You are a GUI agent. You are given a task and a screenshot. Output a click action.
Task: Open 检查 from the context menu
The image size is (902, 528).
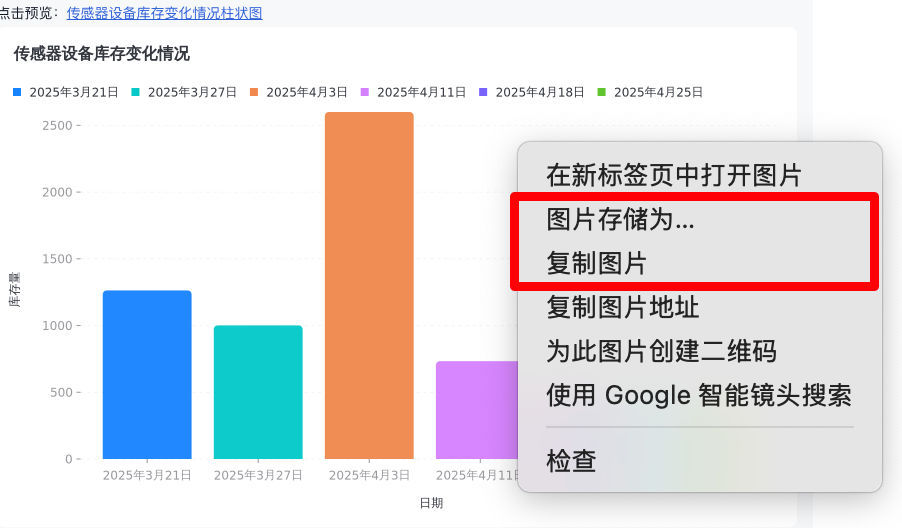pos(571,461)
